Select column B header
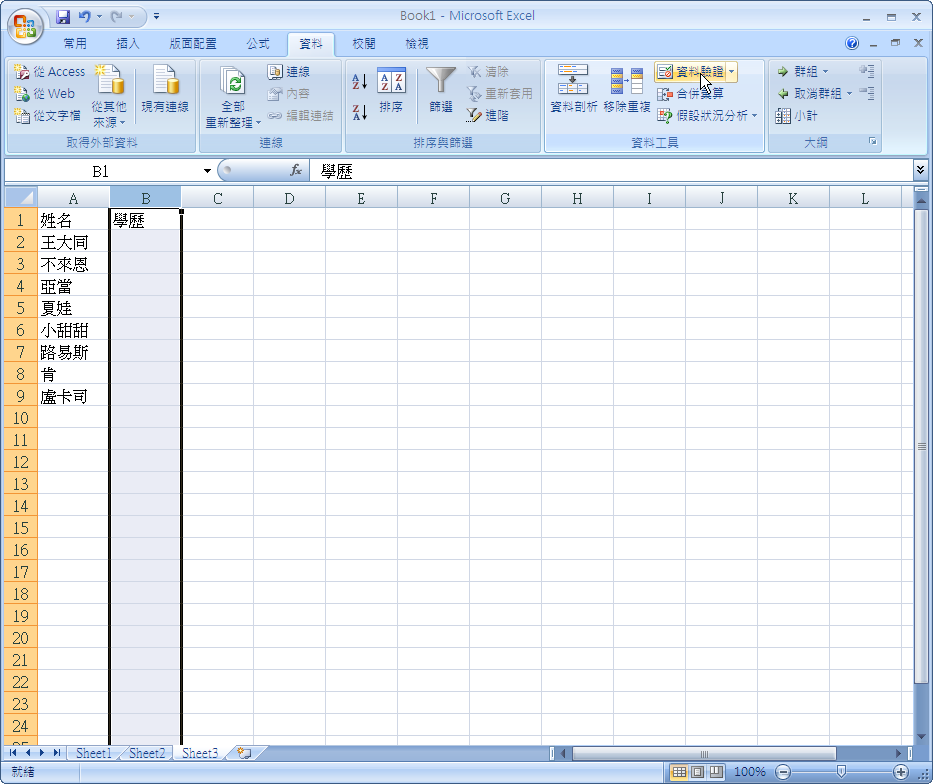The width and height of the screenshot is (933, 784). pyautogui.click(x=146, y=198)
